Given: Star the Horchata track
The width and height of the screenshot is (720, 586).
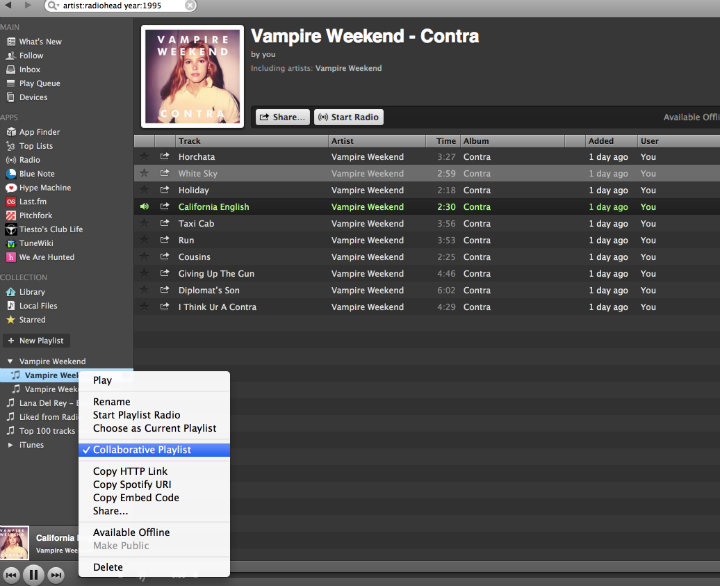Looking at the screenshot, I should click(144, 156).
